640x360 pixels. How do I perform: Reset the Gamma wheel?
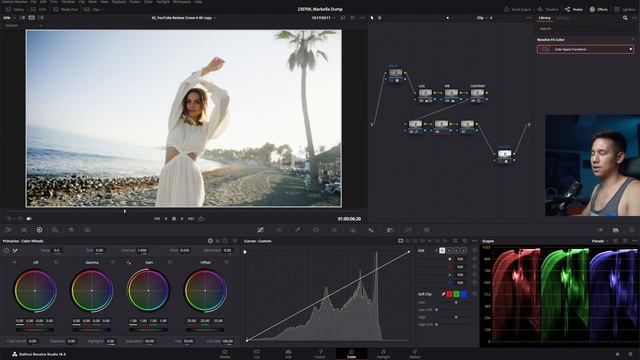[113, 262]
